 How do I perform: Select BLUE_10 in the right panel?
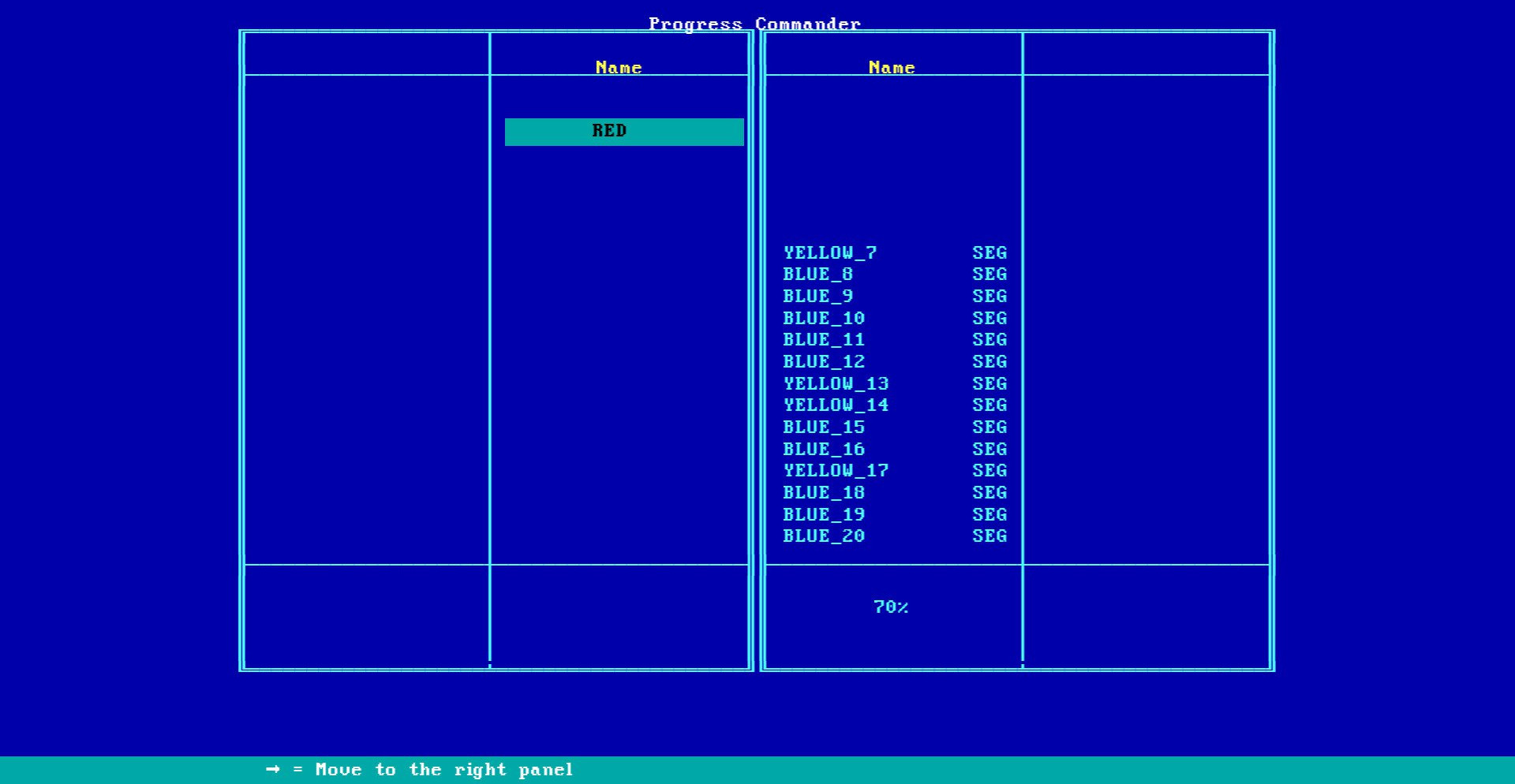(x=824, y=319)
